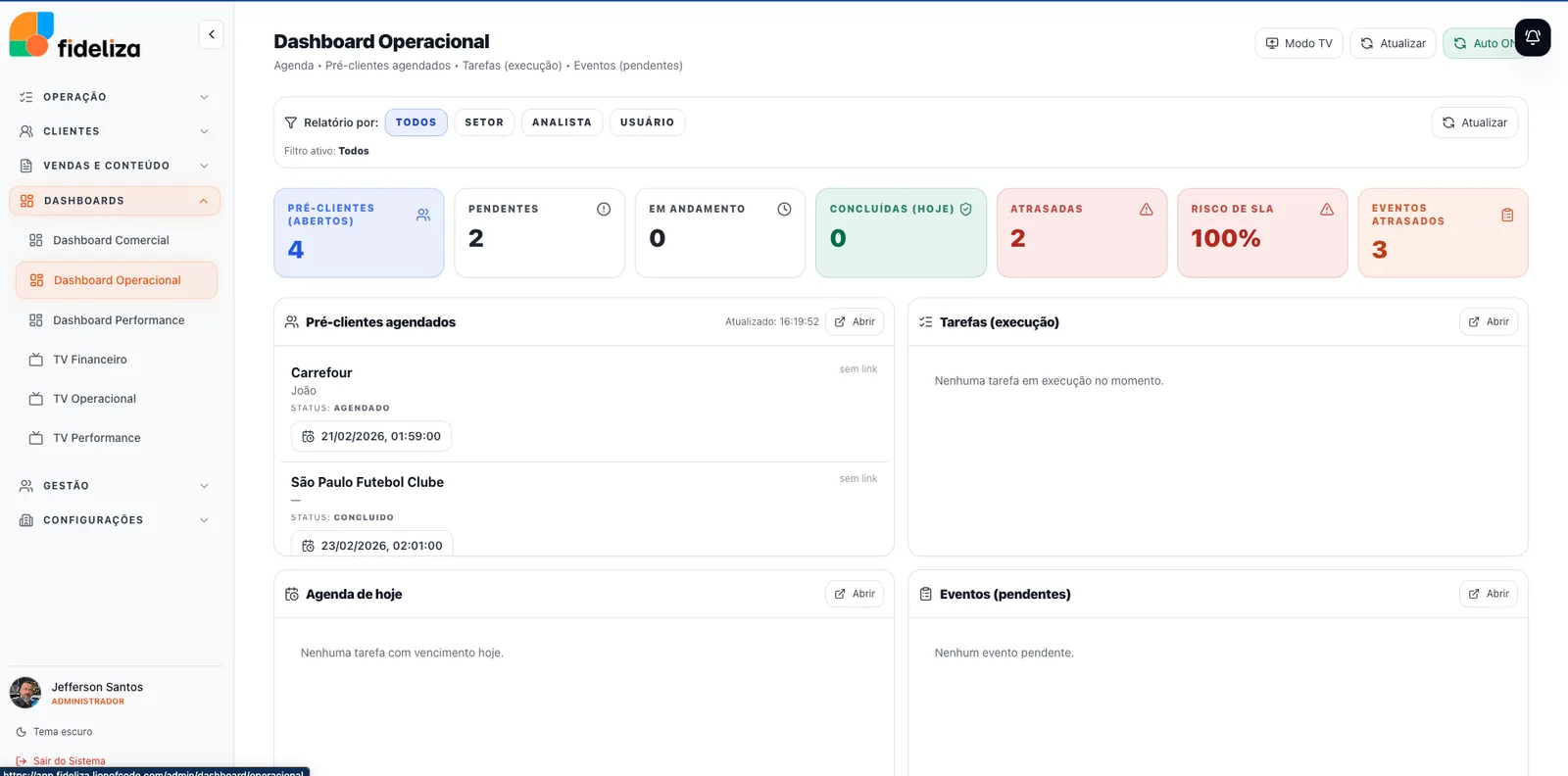The image size is (1568, 776).
Task: Expand the Clientes sidebar section
Action: point(115,131)
